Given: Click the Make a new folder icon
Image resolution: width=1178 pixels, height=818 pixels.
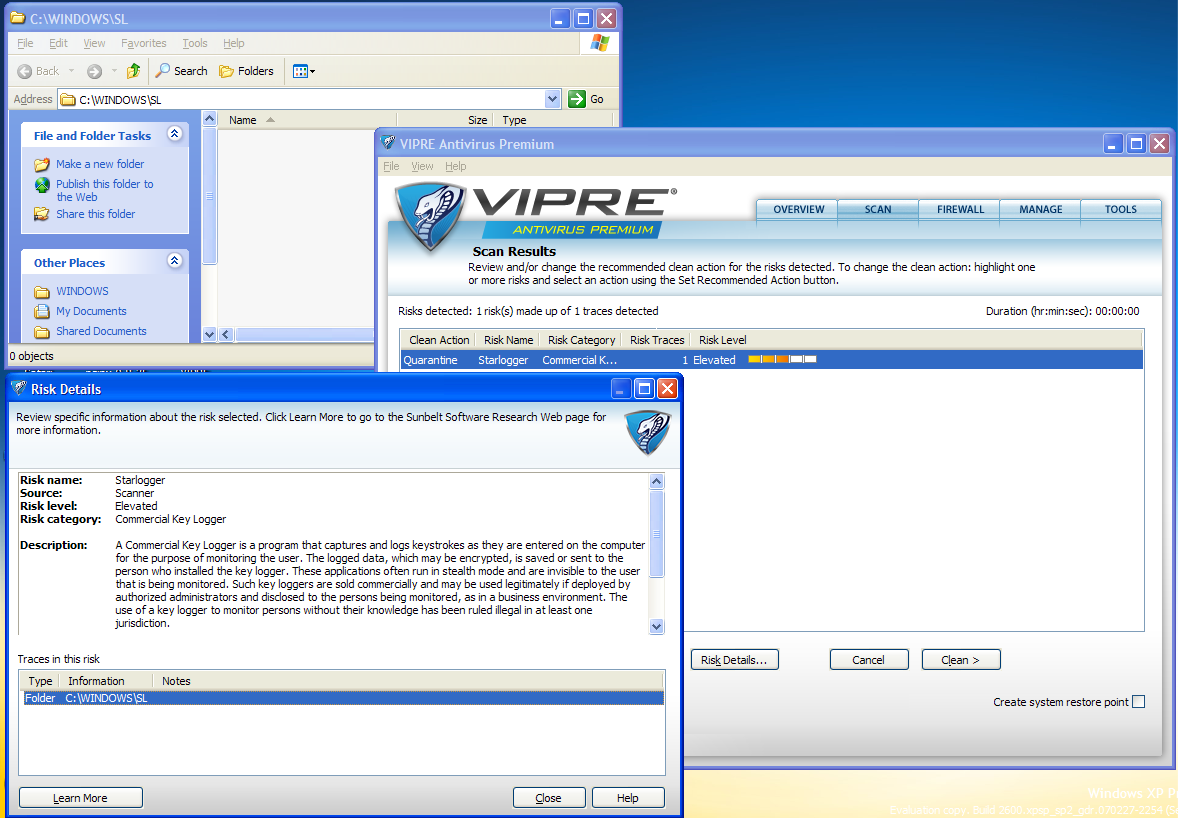Looking at the screenshot, I should tap(42, 165).
